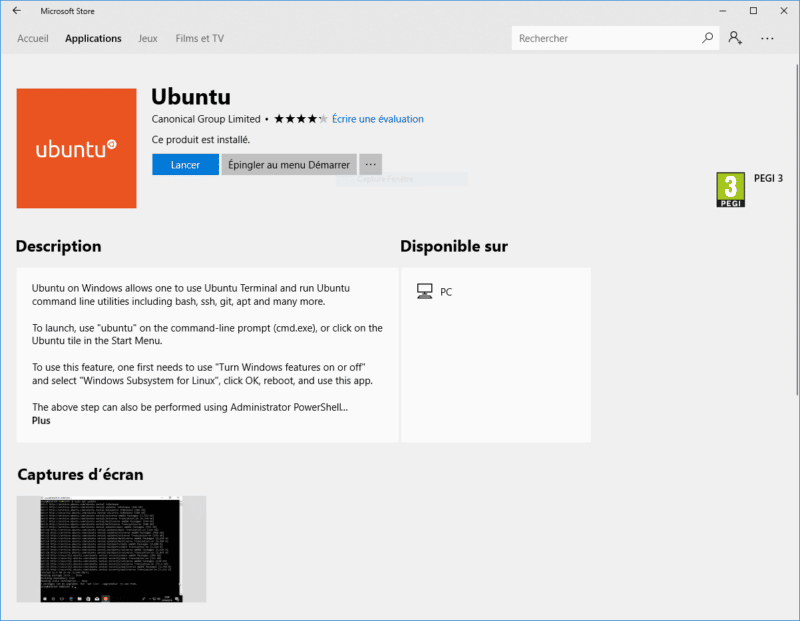Click inside the Rechercher search field
The height and width of the screenshot is (621, 800).
(600, 38)
